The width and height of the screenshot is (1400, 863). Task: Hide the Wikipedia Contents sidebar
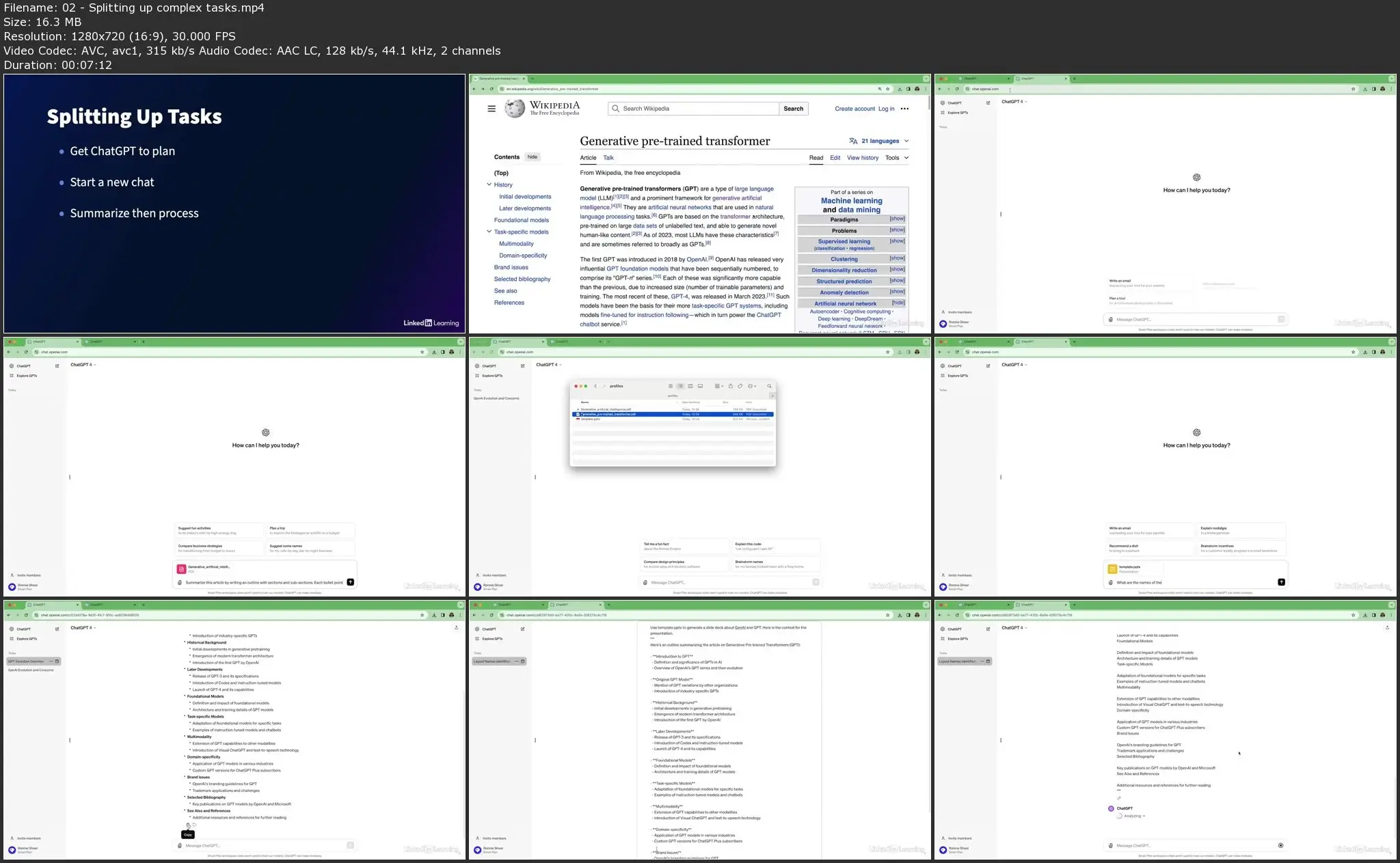point(533,157)
